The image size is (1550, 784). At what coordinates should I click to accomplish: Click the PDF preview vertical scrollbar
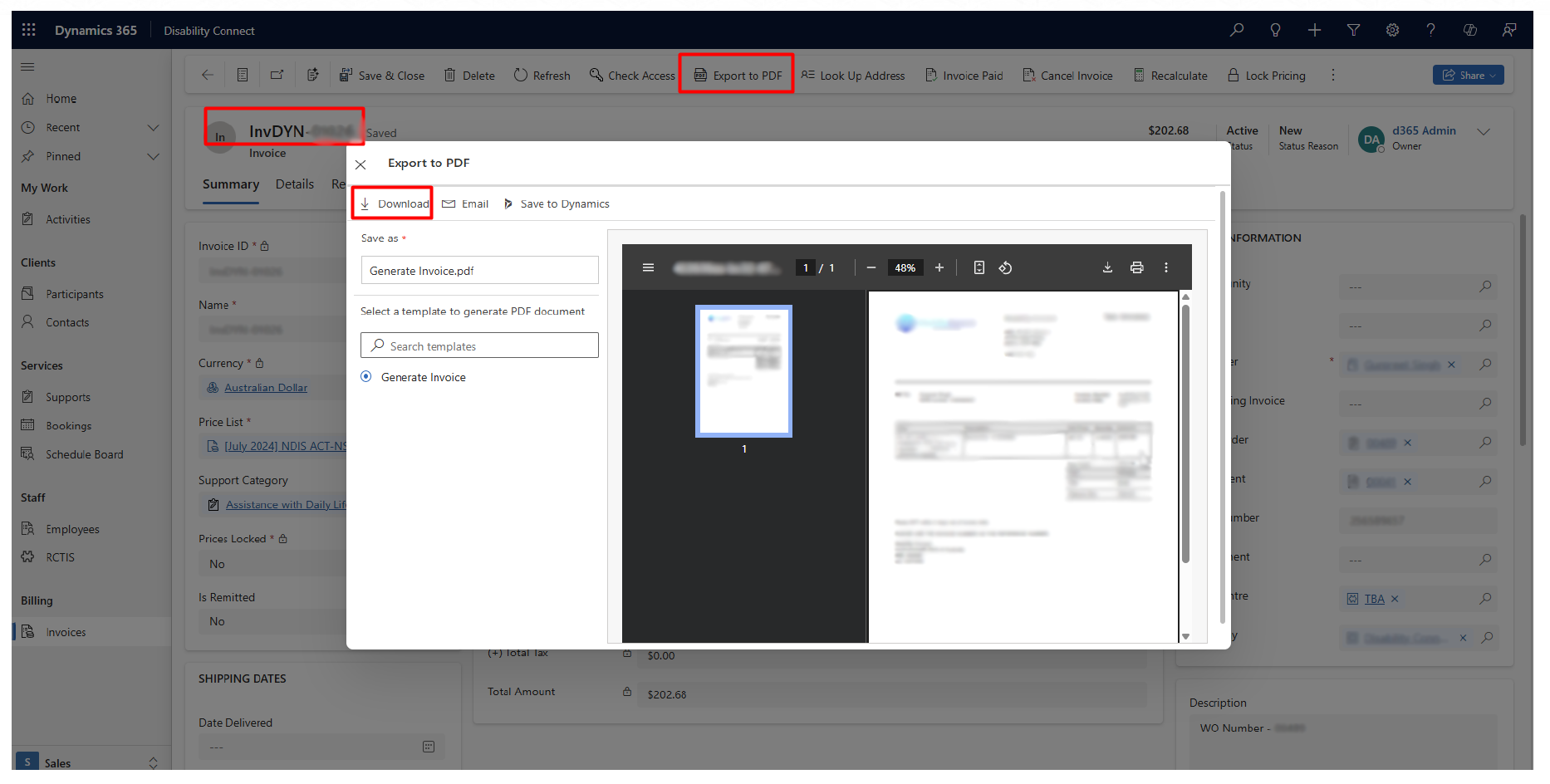click(x=1185, y=432)
